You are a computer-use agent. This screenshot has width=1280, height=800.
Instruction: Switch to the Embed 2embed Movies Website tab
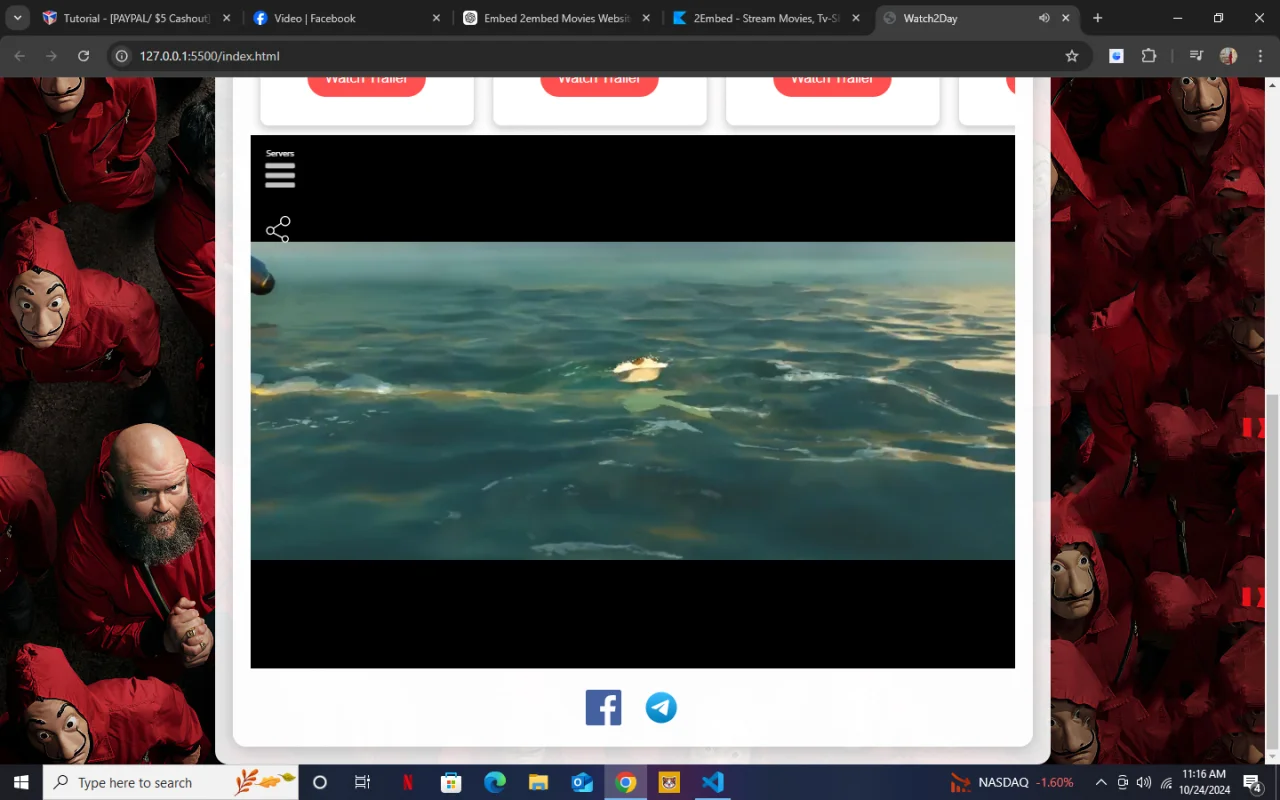click(557, 18)
